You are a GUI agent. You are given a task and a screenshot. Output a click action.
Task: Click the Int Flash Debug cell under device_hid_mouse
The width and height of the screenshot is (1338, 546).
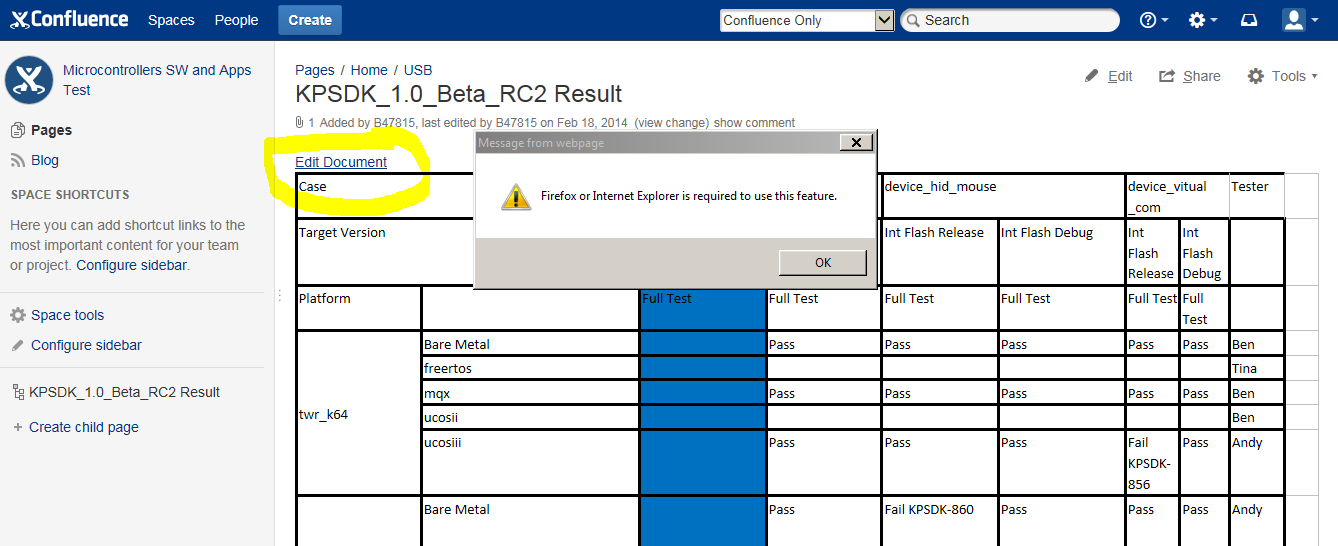click(1061, 252)
